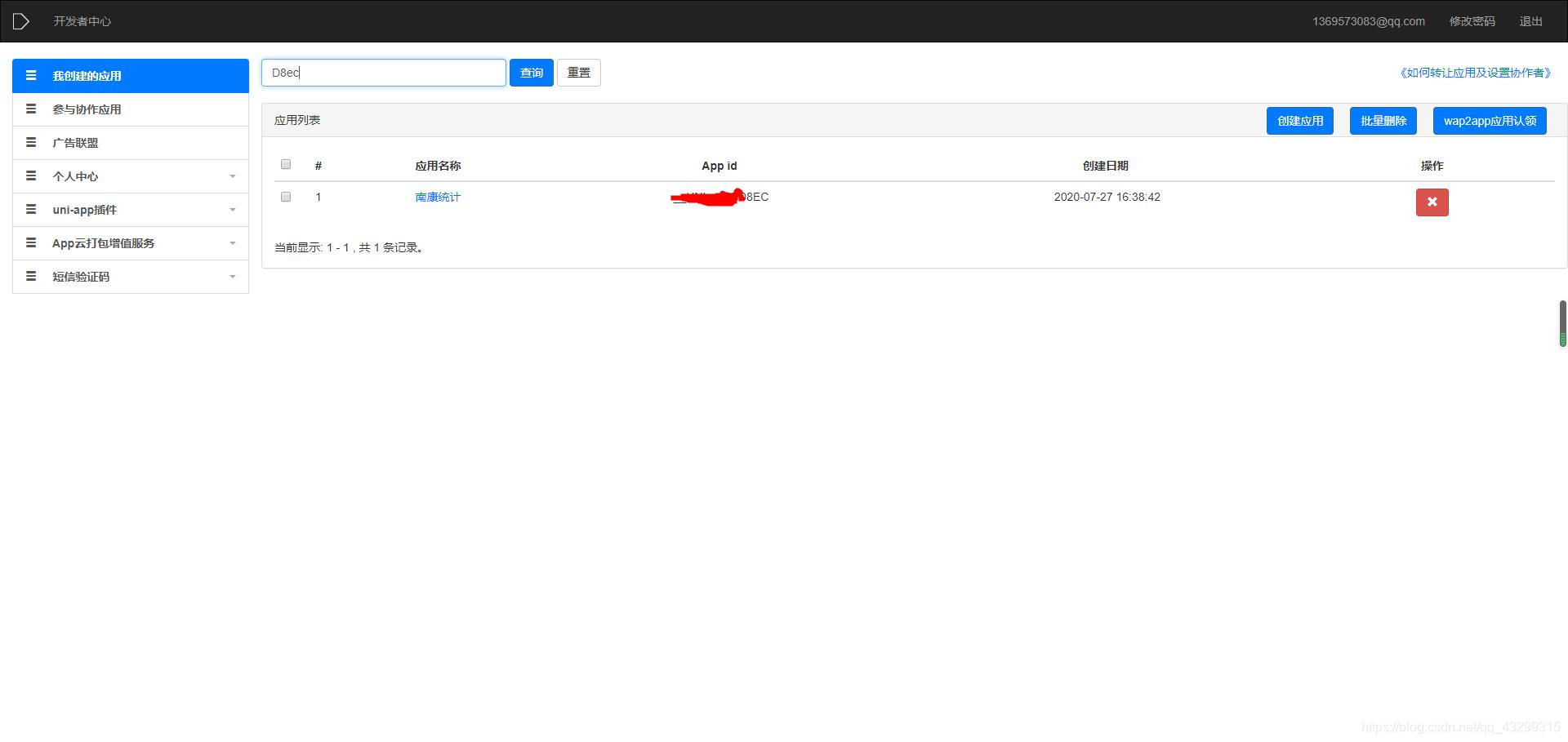Click hamburger icon beside App云打包增值服务

tap(31, 242)
